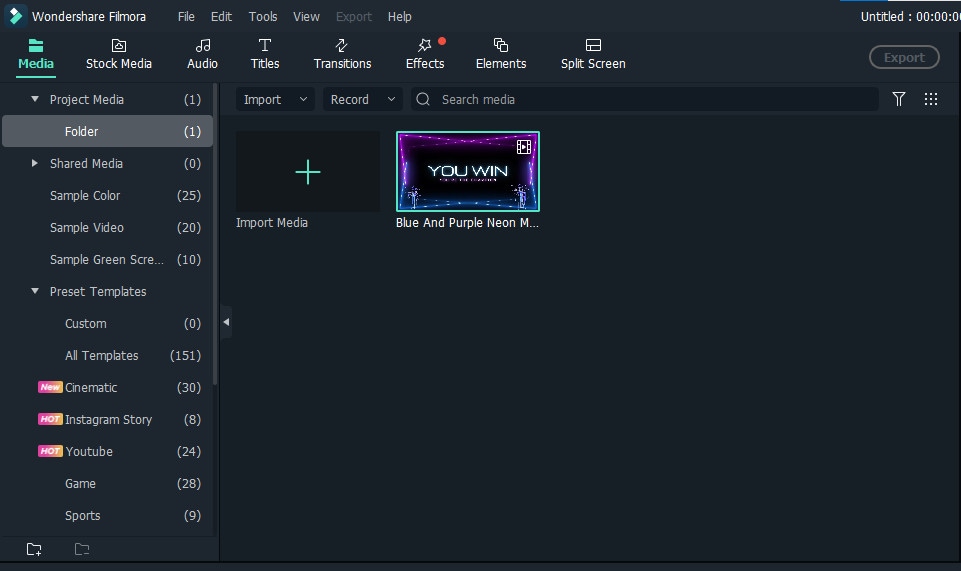Open the Import dropdown
The image size is (961, 571).
275,99
